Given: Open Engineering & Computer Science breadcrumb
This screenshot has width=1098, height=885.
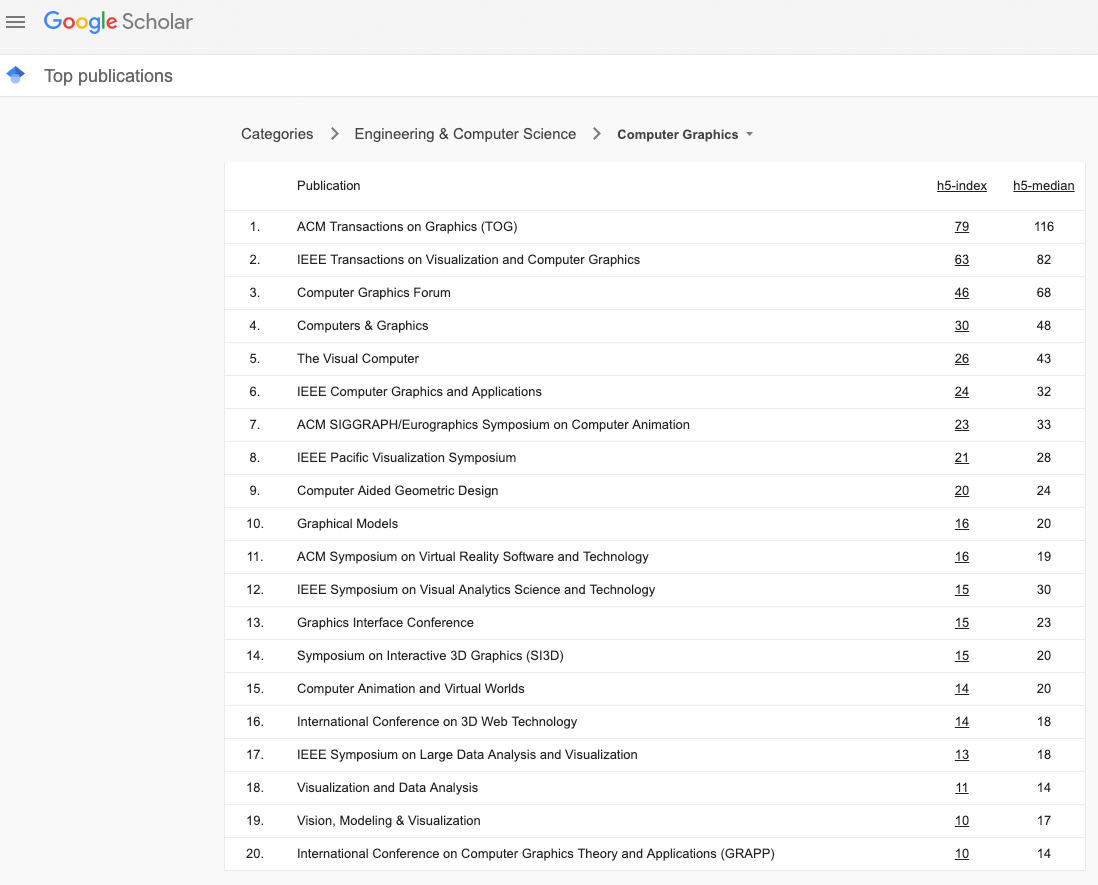Looking at the screenshot, I should (465, 134).
